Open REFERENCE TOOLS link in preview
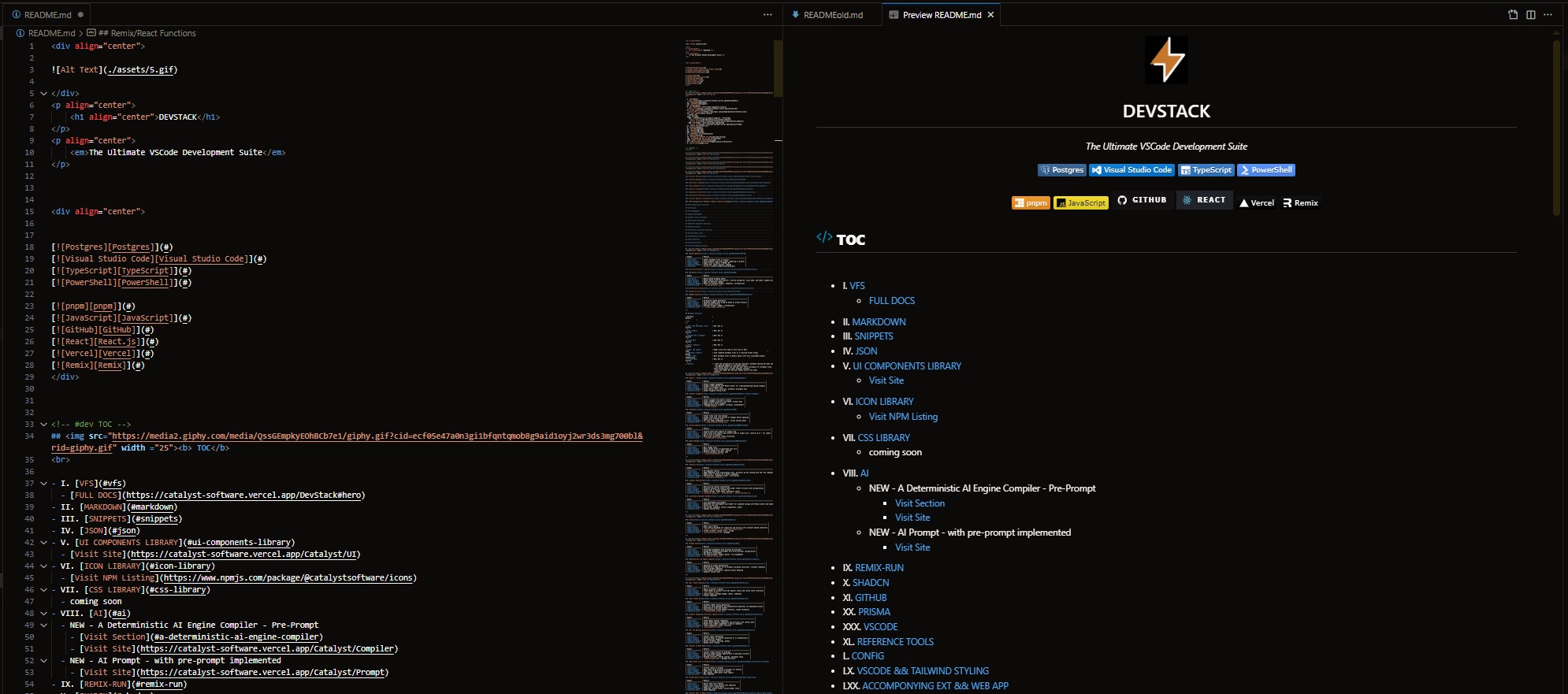This screenshot has height=694, width=1568. point(895,642)
